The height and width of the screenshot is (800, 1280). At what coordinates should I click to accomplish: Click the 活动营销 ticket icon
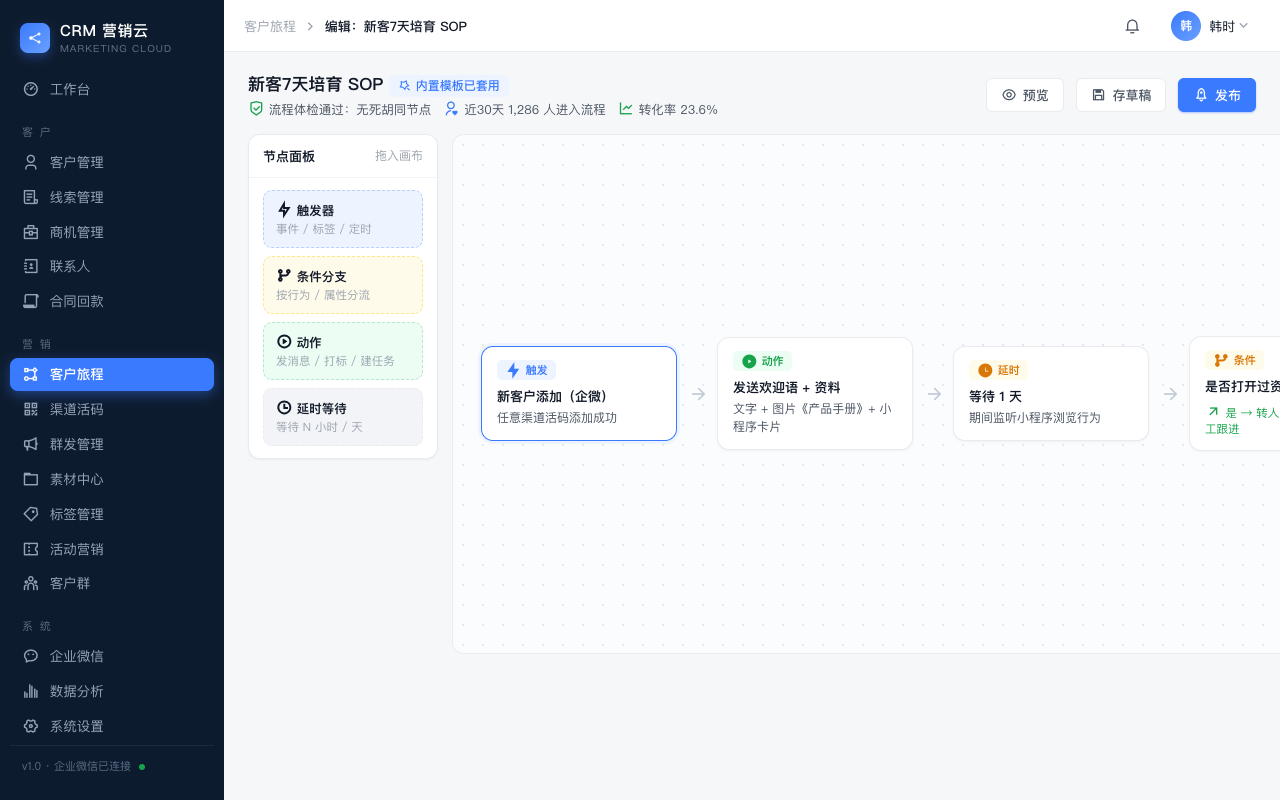click(x=31, y=549)
